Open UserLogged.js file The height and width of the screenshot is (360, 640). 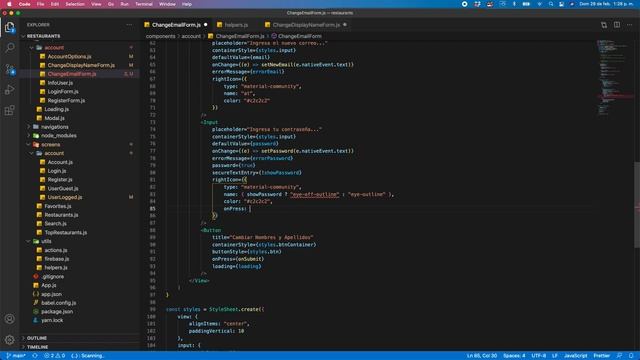pos(64,197)
